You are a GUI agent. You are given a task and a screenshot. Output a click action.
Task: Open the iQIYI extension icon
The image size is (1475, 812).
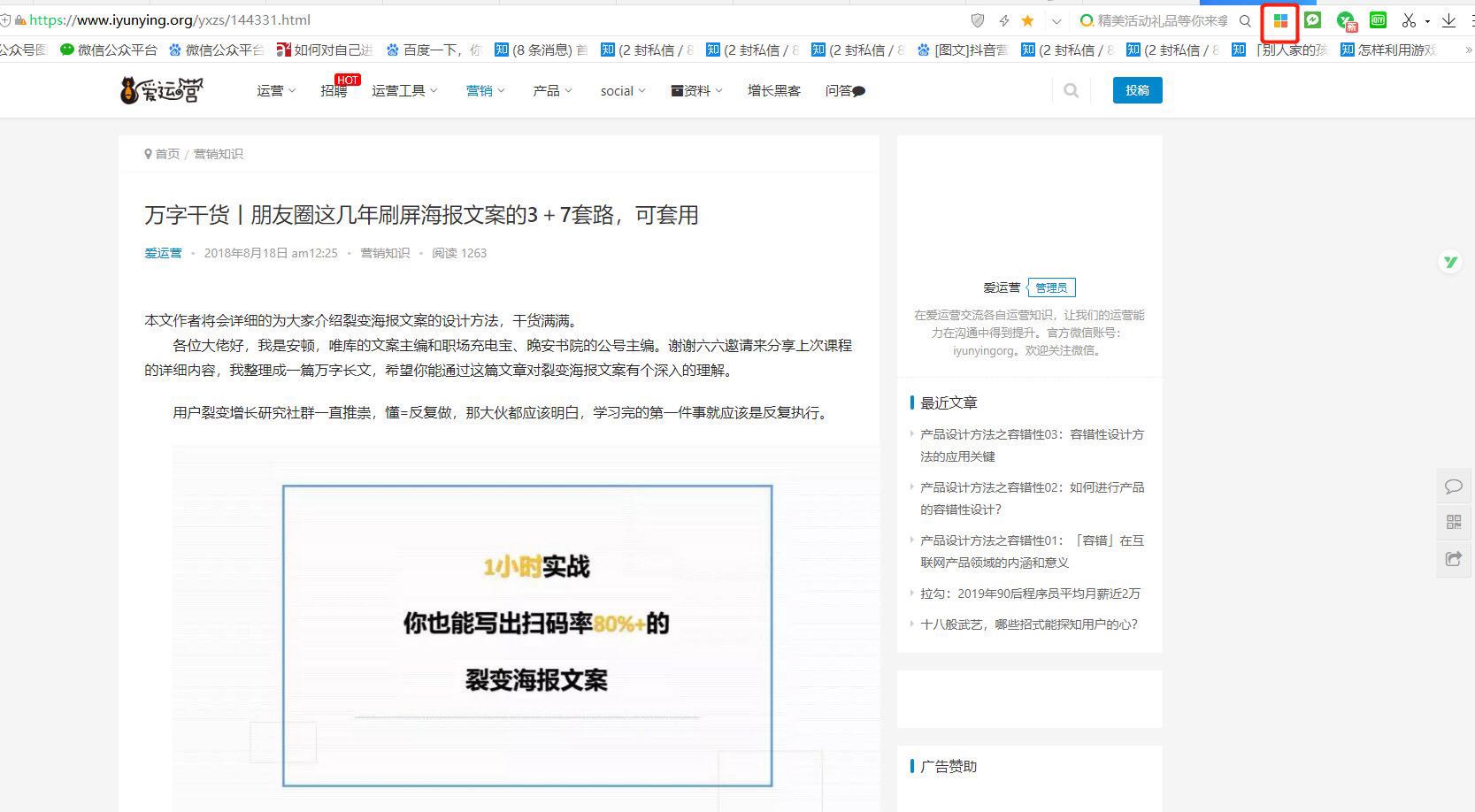[x=1378, y=20]
